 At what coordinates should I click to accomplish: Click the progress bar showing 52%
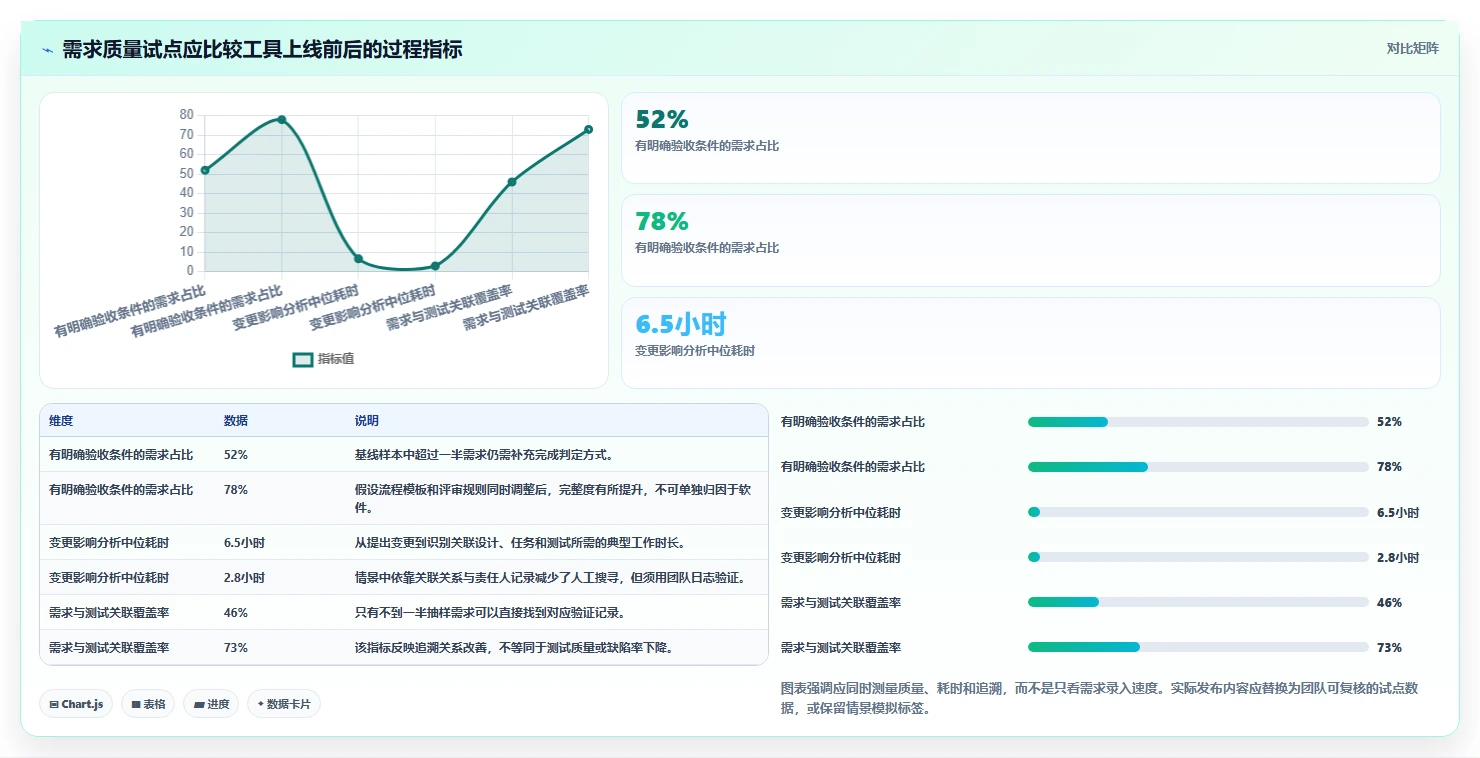coord(1198,422)
